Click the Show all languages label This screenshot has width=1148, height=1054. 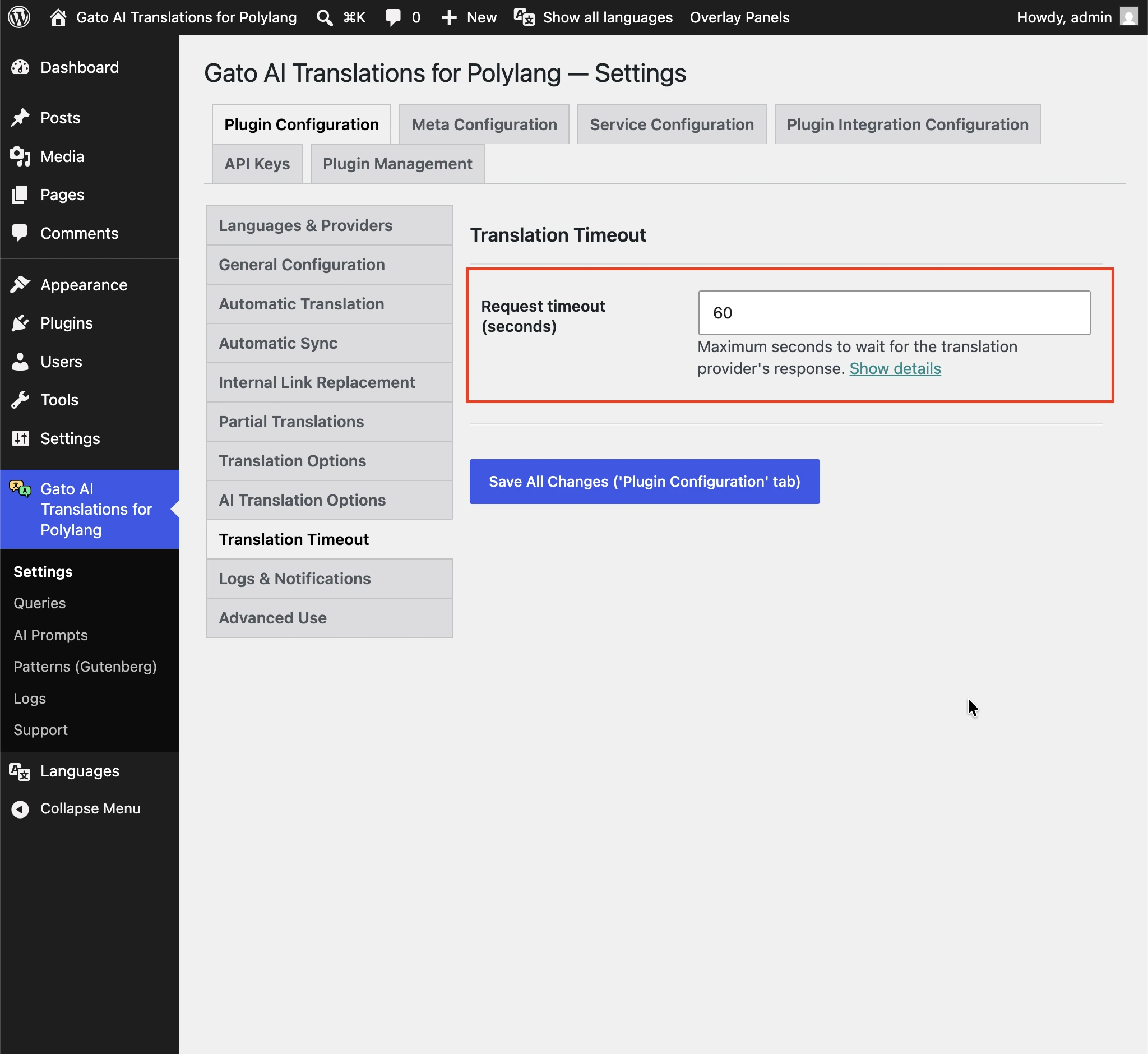click(608, 18)
